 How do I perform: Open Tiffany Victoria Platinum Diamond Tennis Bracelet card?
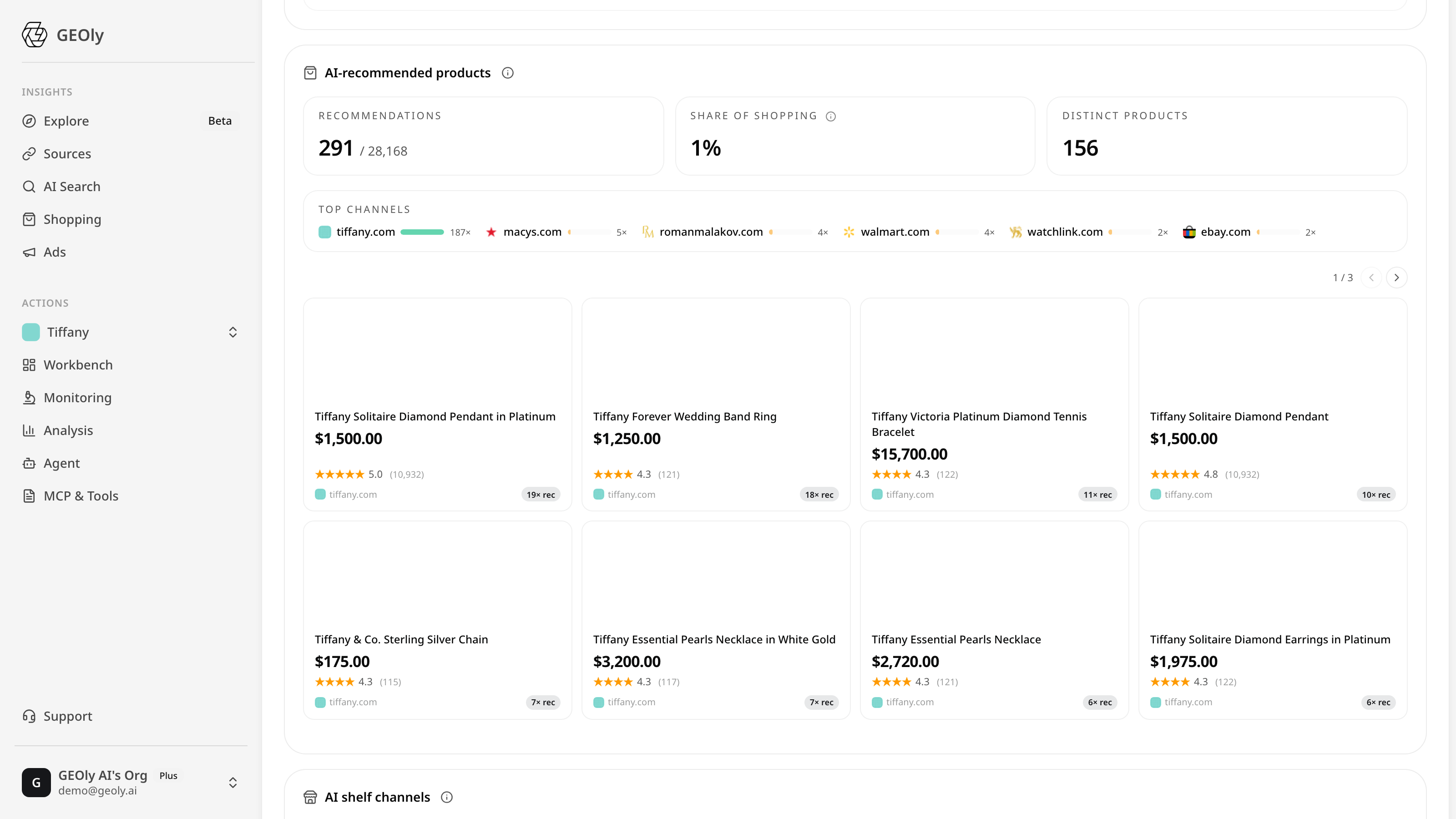994,404
